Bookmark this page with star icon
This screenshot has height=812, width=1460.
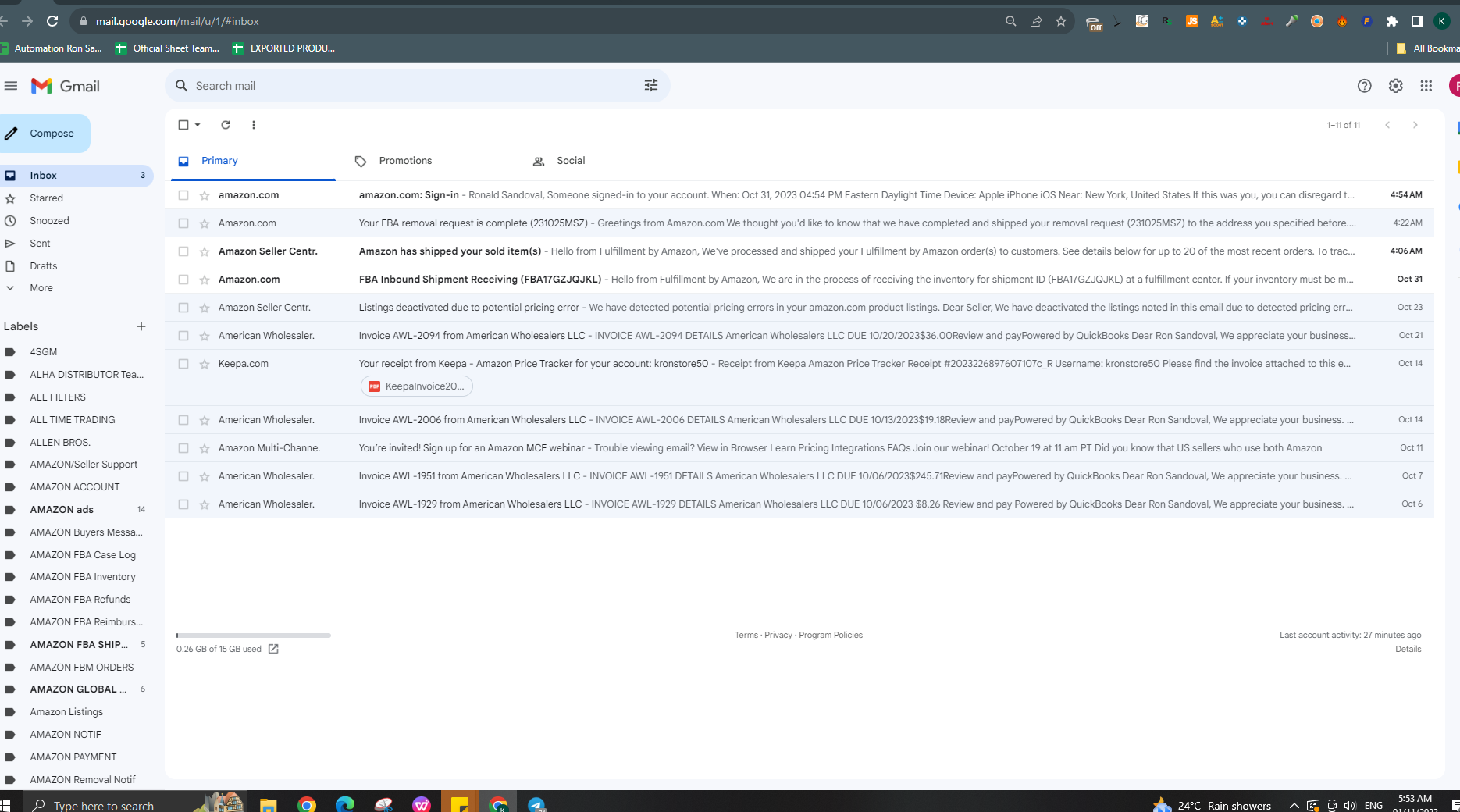click(1061, 21)
